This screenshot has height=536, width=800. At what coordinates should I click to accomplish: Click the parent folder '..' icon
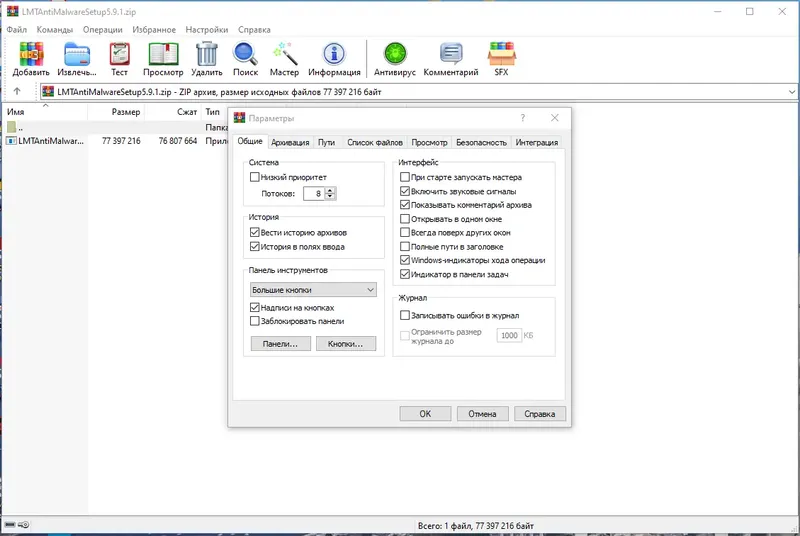pos(11,127)
